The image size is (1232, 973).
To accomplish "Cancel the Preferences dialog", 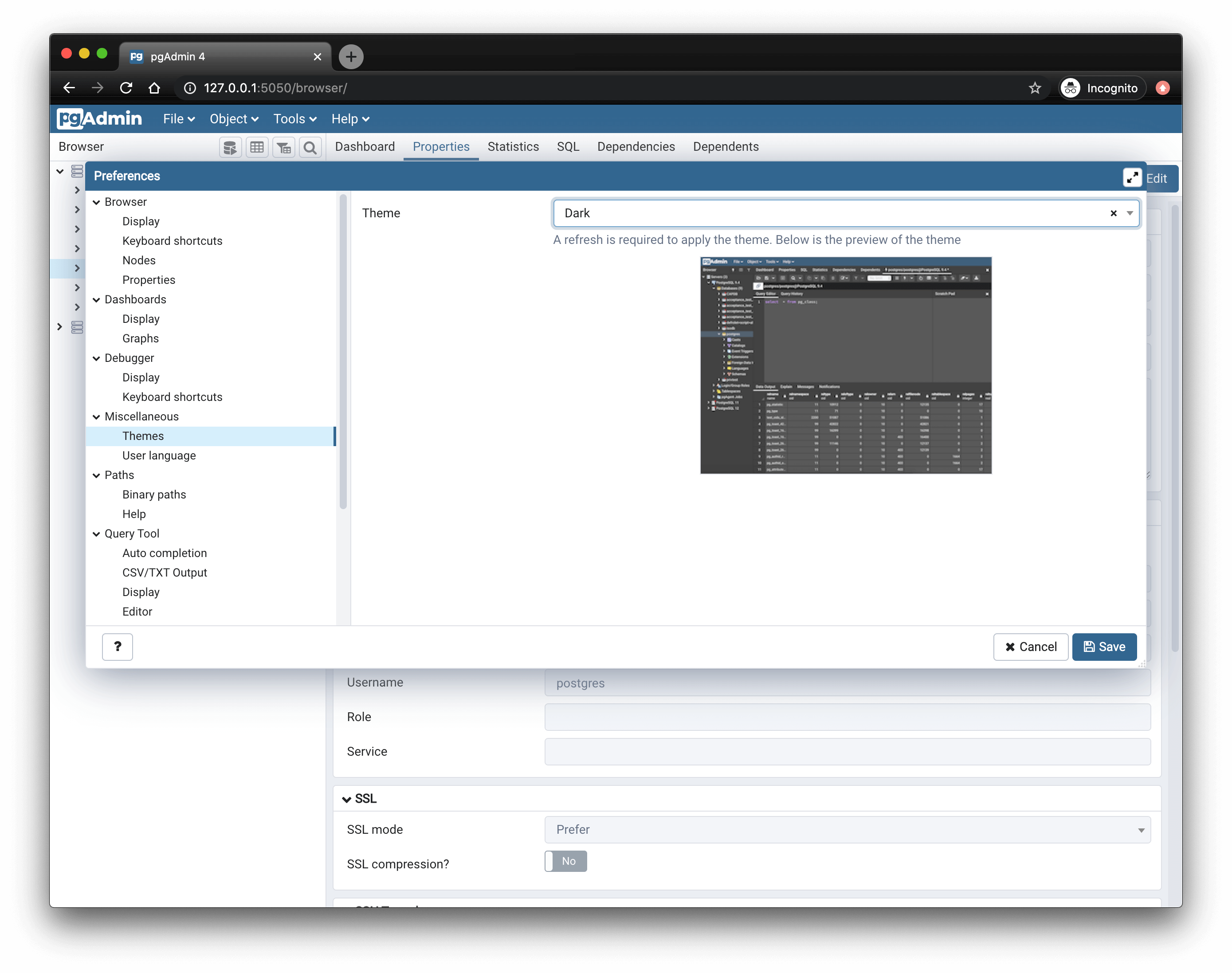I will coord(1030,647).
